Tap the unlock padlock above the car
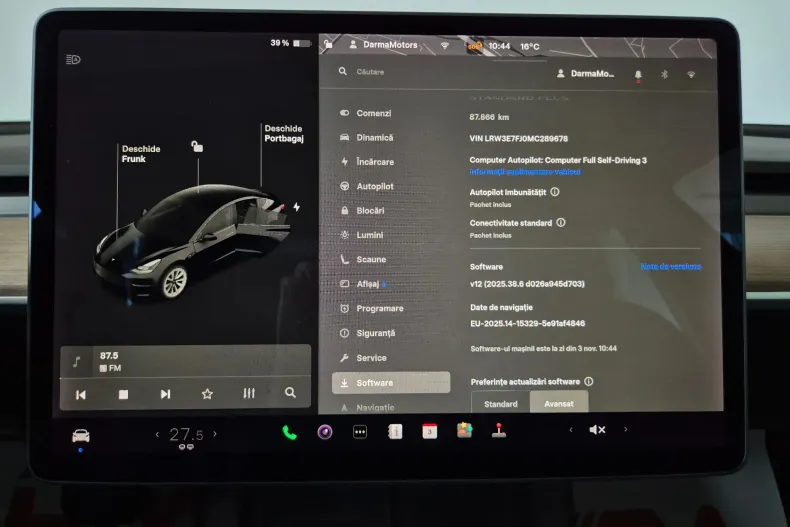 click(197, 147)
